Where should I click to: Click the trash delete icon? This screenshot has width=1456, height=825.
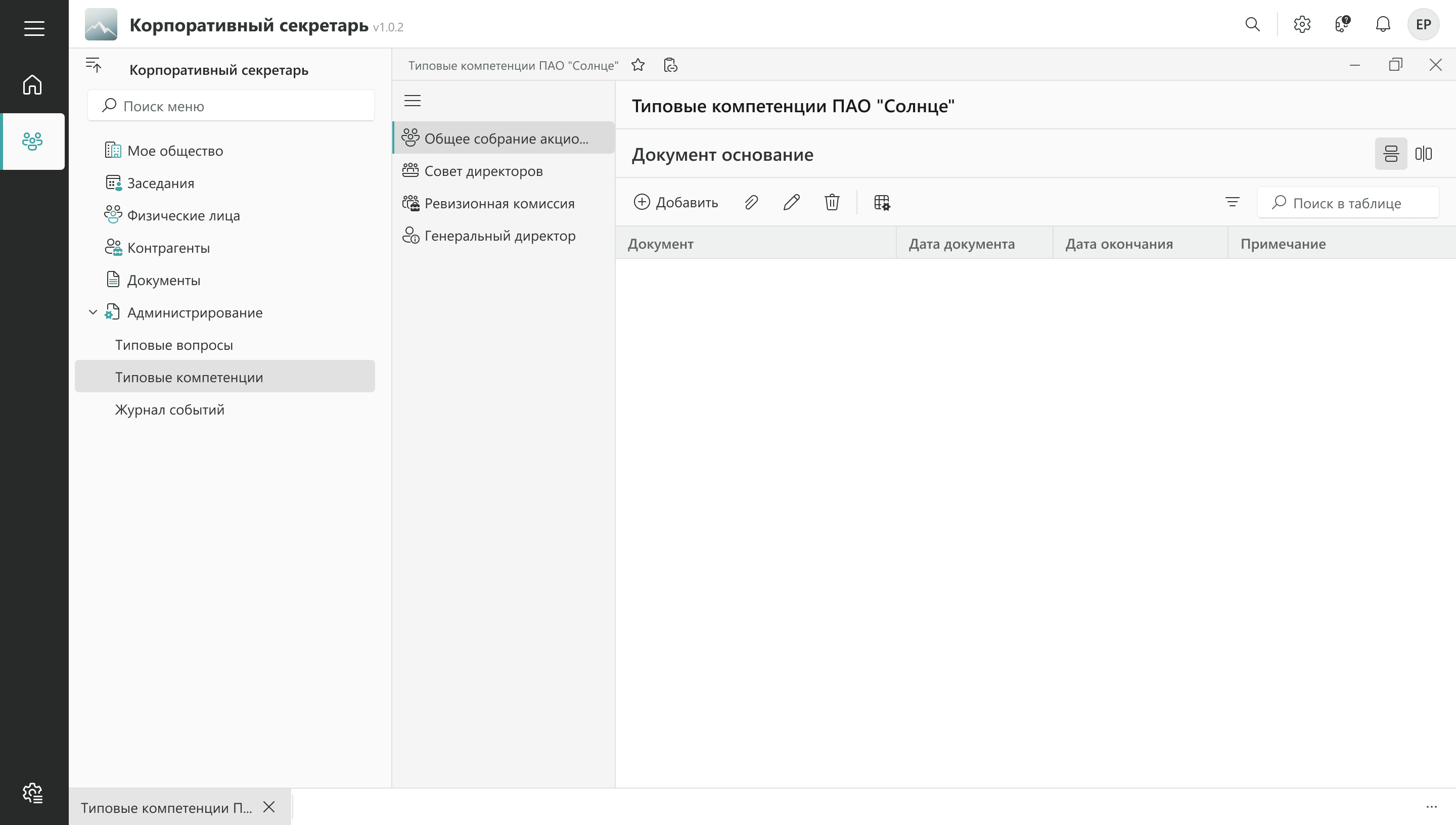832,202
